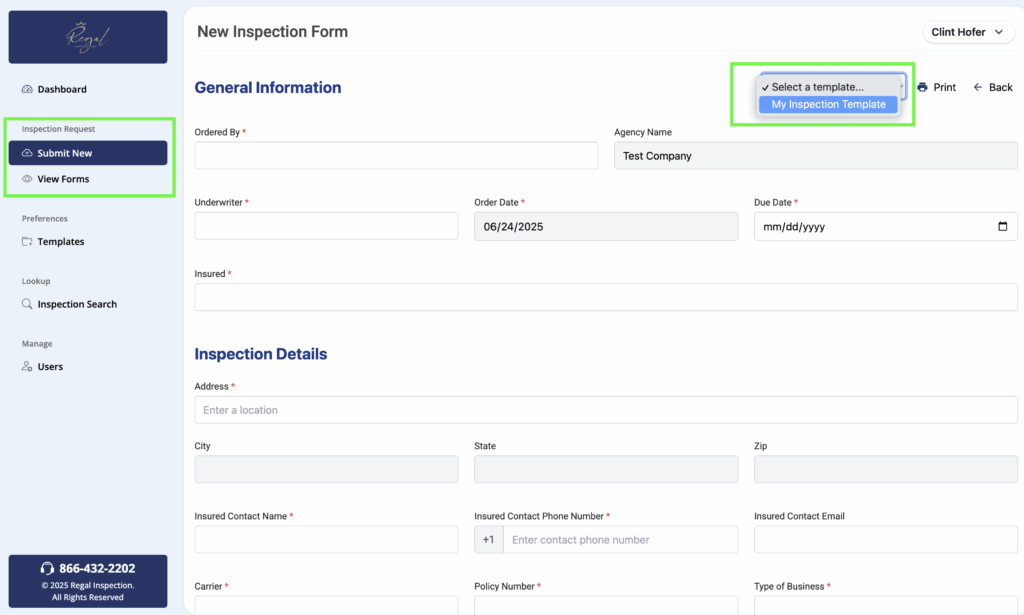Click into the Ordered By field
This screenshot has height=615, width=1024.
tap(396, 156)
